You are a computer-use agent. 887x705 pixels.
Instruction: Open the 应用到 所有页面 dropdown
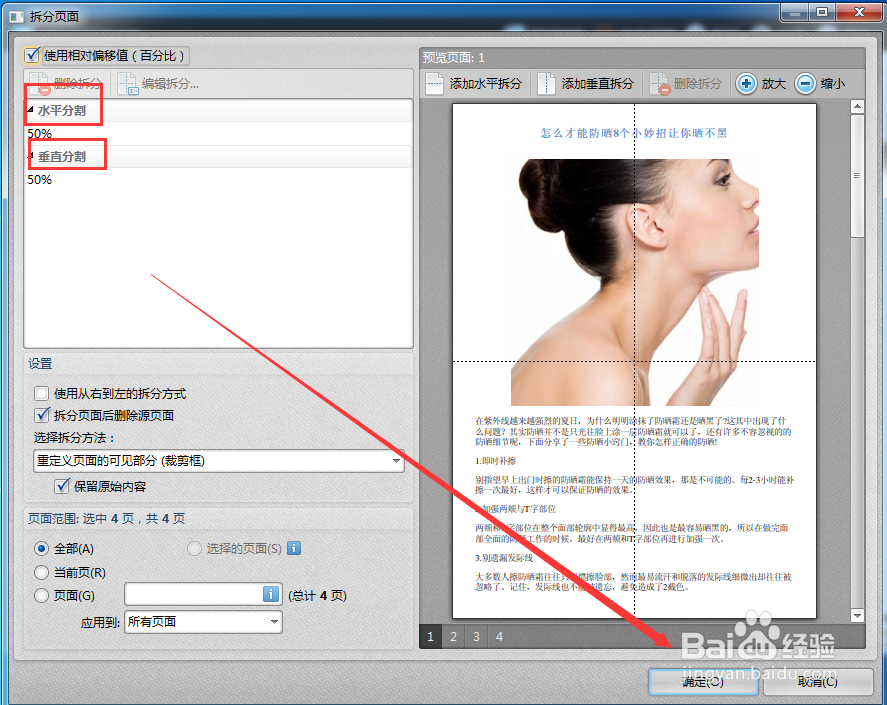(203, 622)
